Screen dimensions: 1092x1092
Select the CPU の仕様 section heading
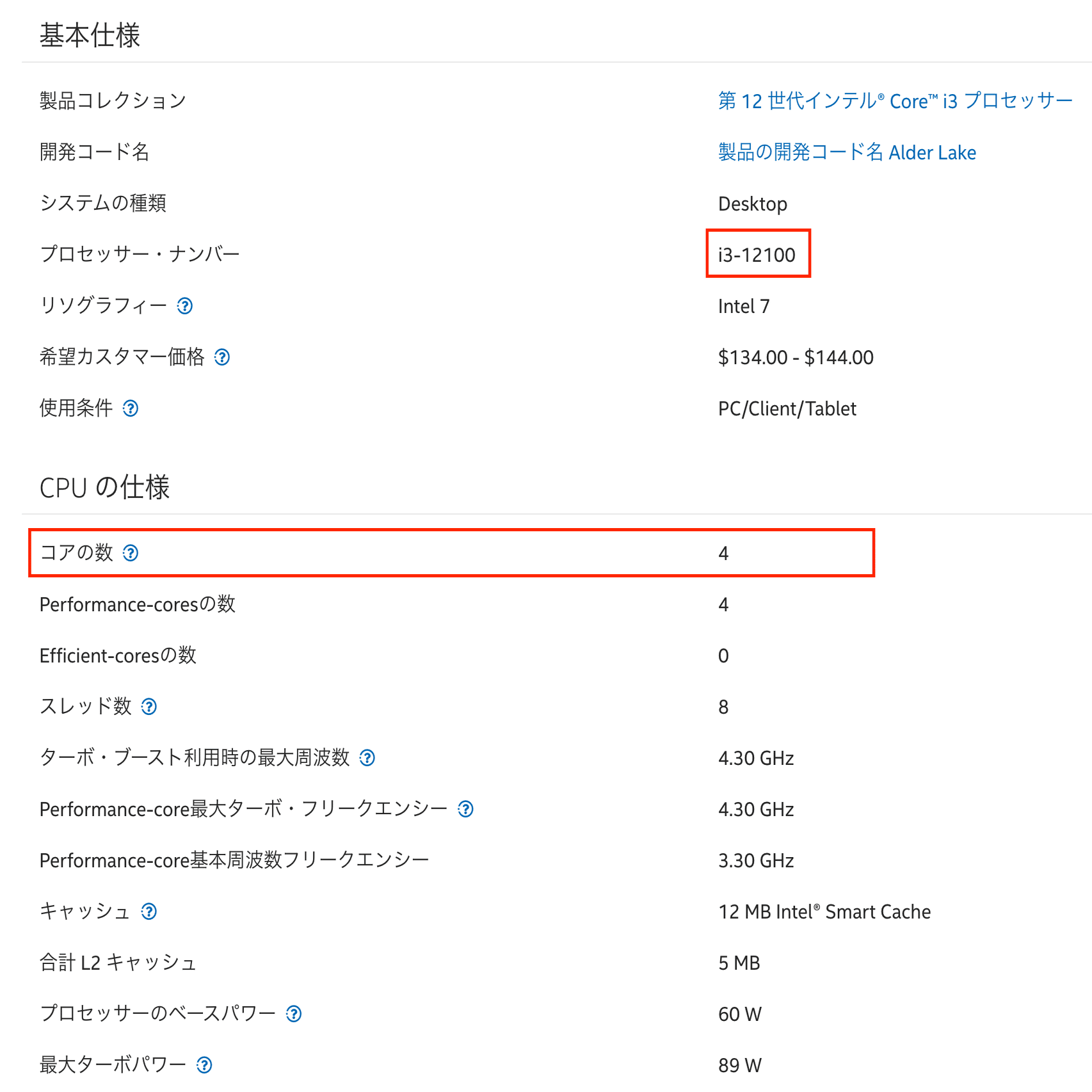pos(105,487)
